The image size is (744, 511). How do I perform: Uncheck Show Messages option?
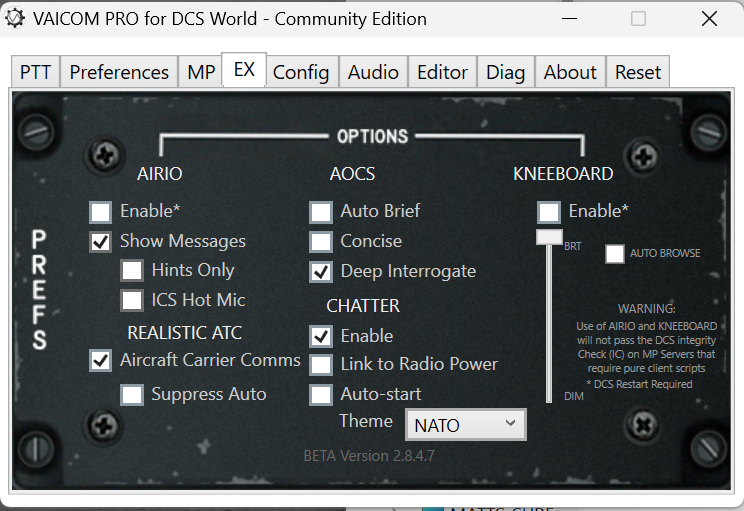pyautogui.click(x=101, y=242)
